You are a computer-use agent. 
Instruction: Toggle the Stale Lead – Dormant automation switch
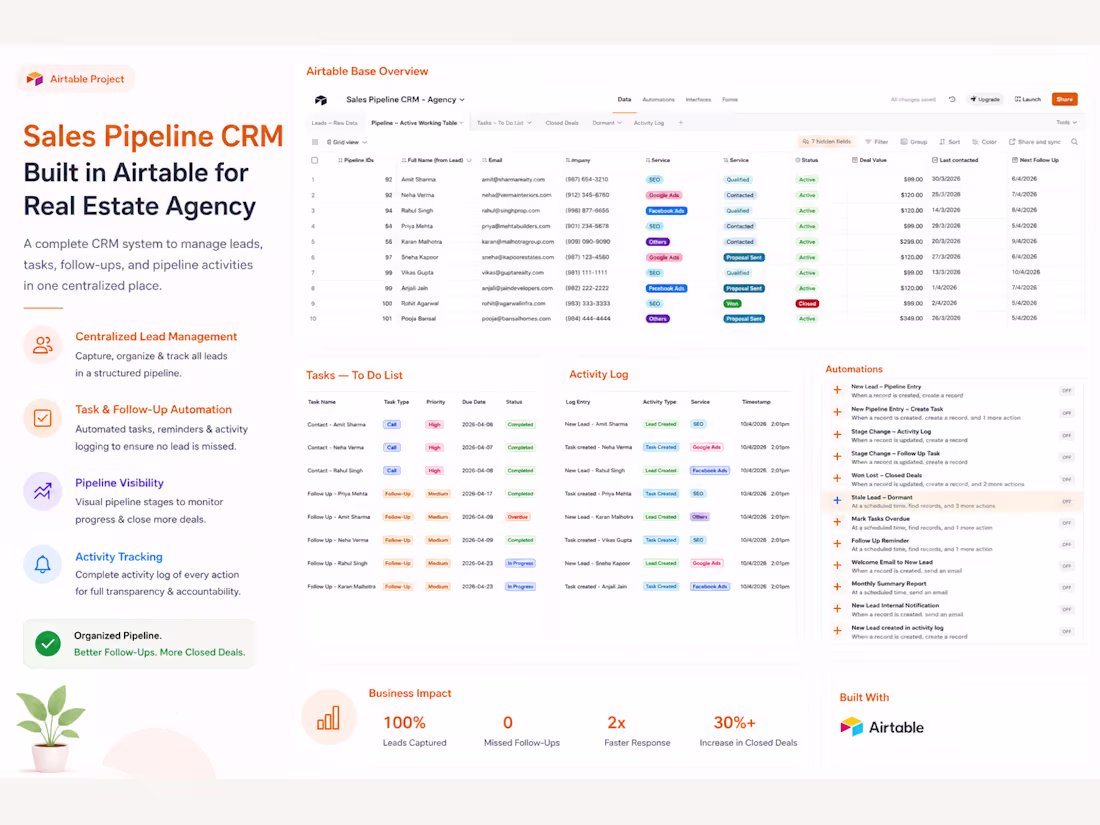pyautogui.click(x=1066, y=502)
